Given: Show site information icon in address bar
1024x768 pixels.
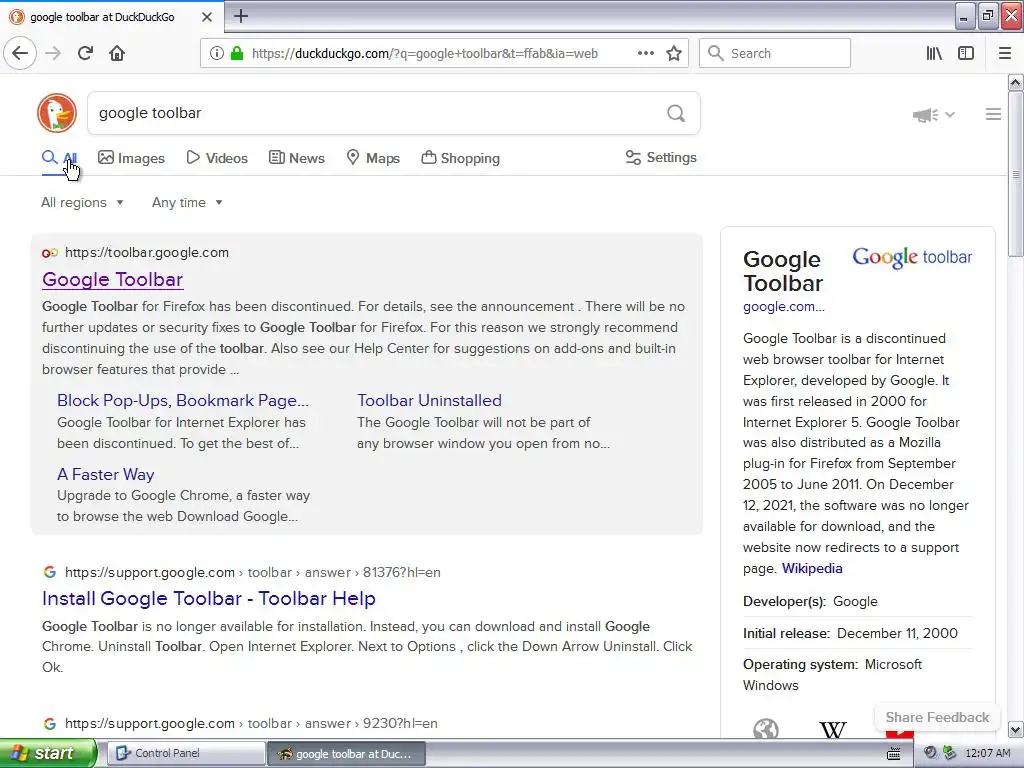Looking at the screenshot, I should click(x=216, y=53).
